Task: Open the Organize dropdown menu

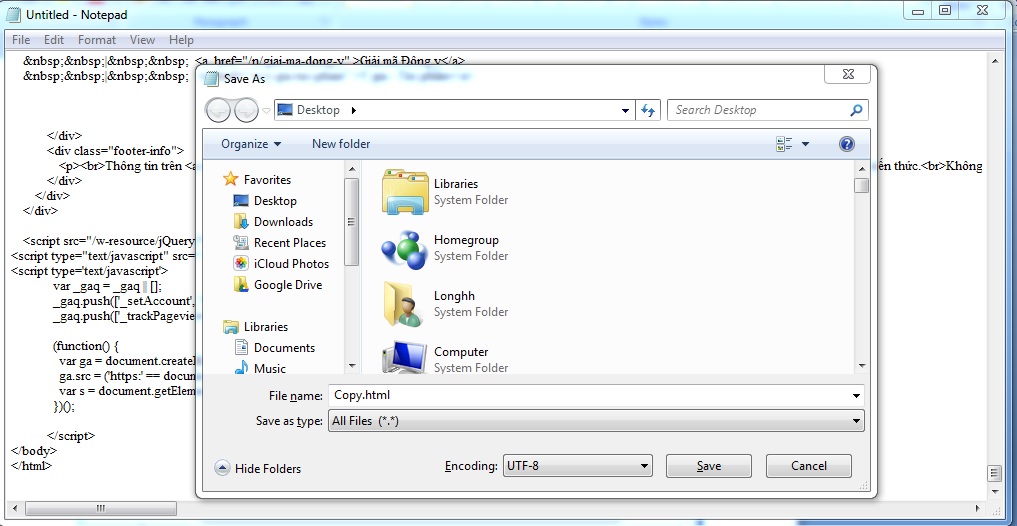Action: (x=251, y=144)
